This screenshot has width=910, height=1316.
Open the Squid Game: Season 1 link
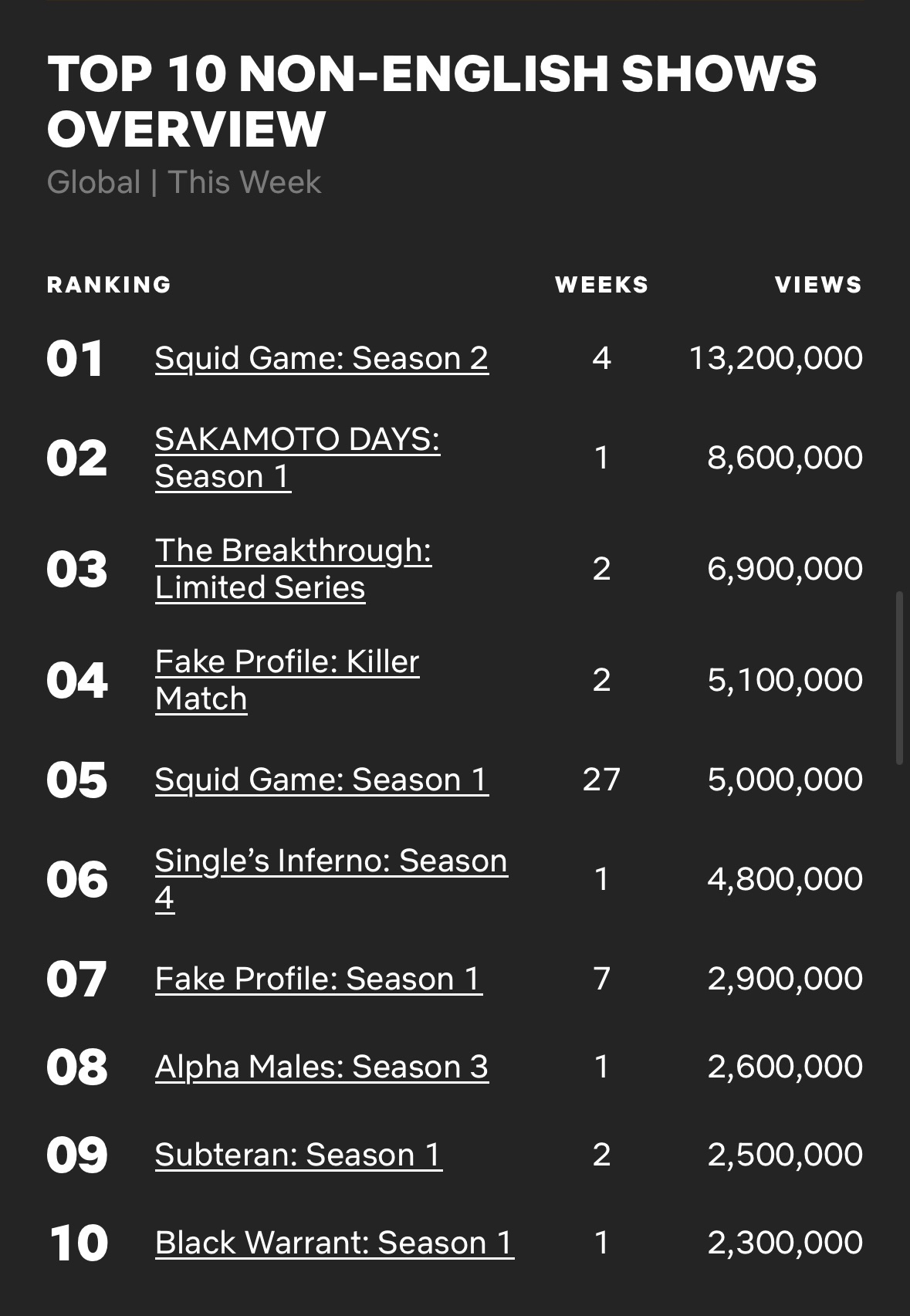tap(321, 780)
